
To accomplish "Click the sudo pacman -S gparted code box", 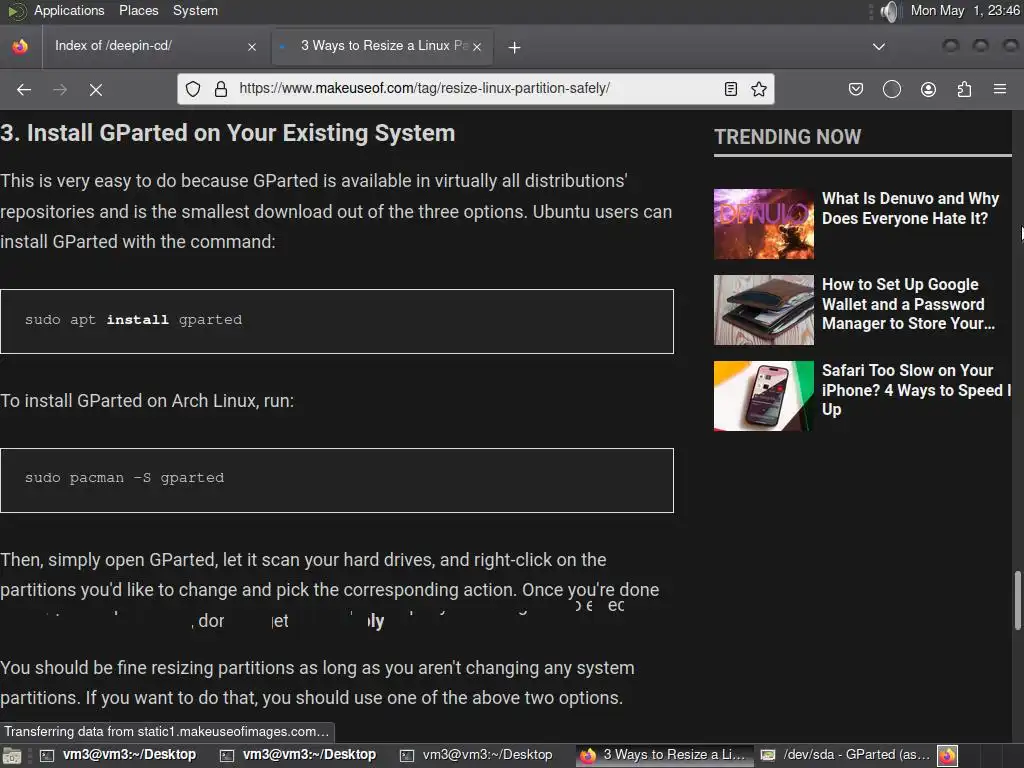I will point(337,480).
